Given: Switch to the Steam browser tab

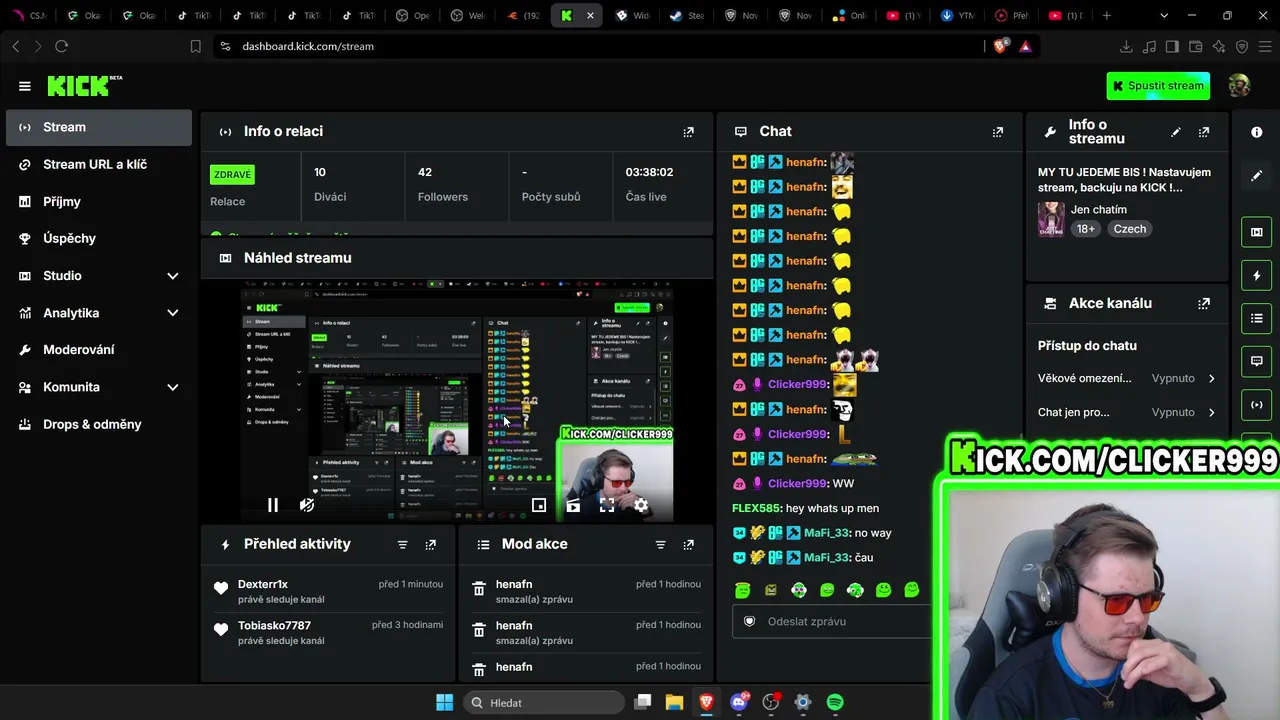Looking at the screenshot, I should [686, 16].
